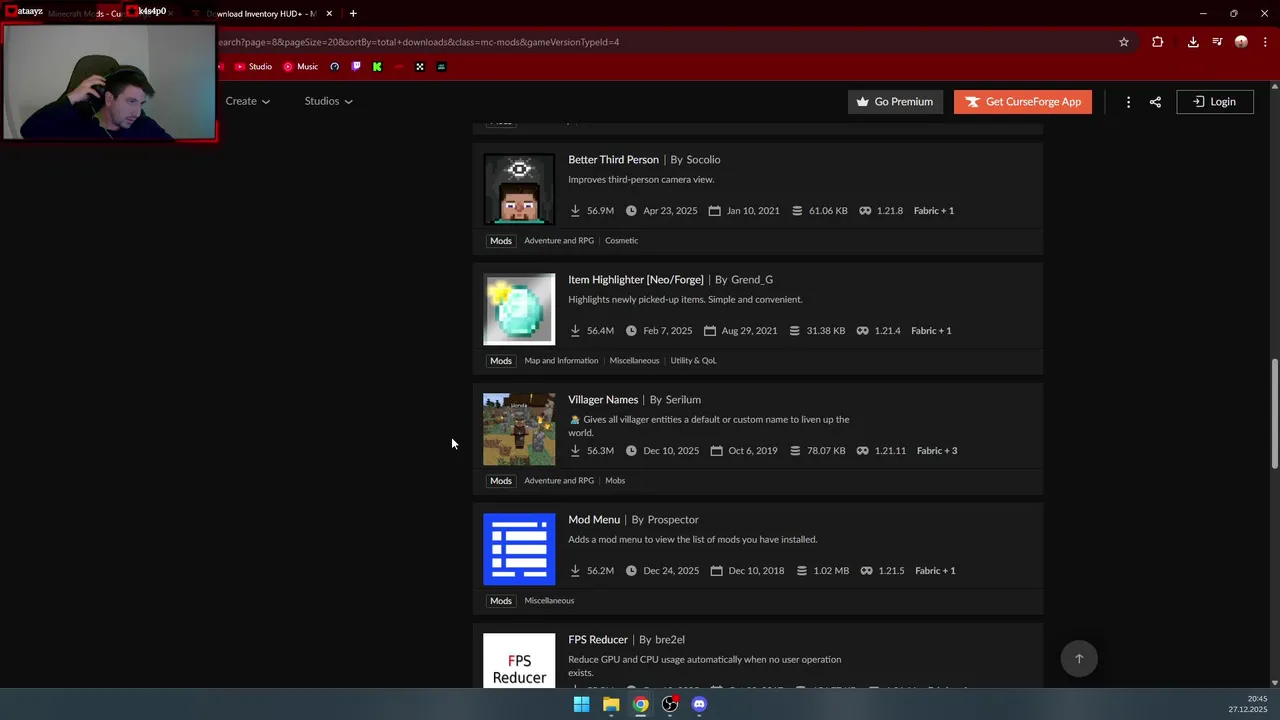Open the browser downloads icon
Viewport: 1280px width, 720px height.
[x=1193, y=42]
